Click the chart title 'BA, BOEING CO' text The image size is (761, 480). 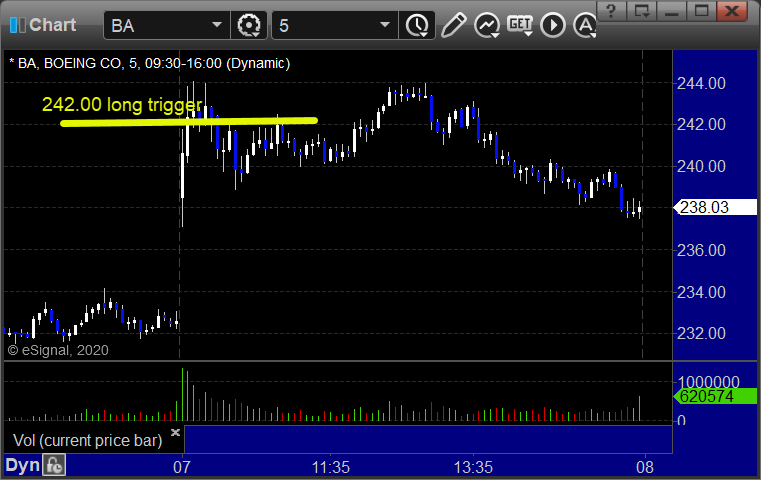(69, 63)
